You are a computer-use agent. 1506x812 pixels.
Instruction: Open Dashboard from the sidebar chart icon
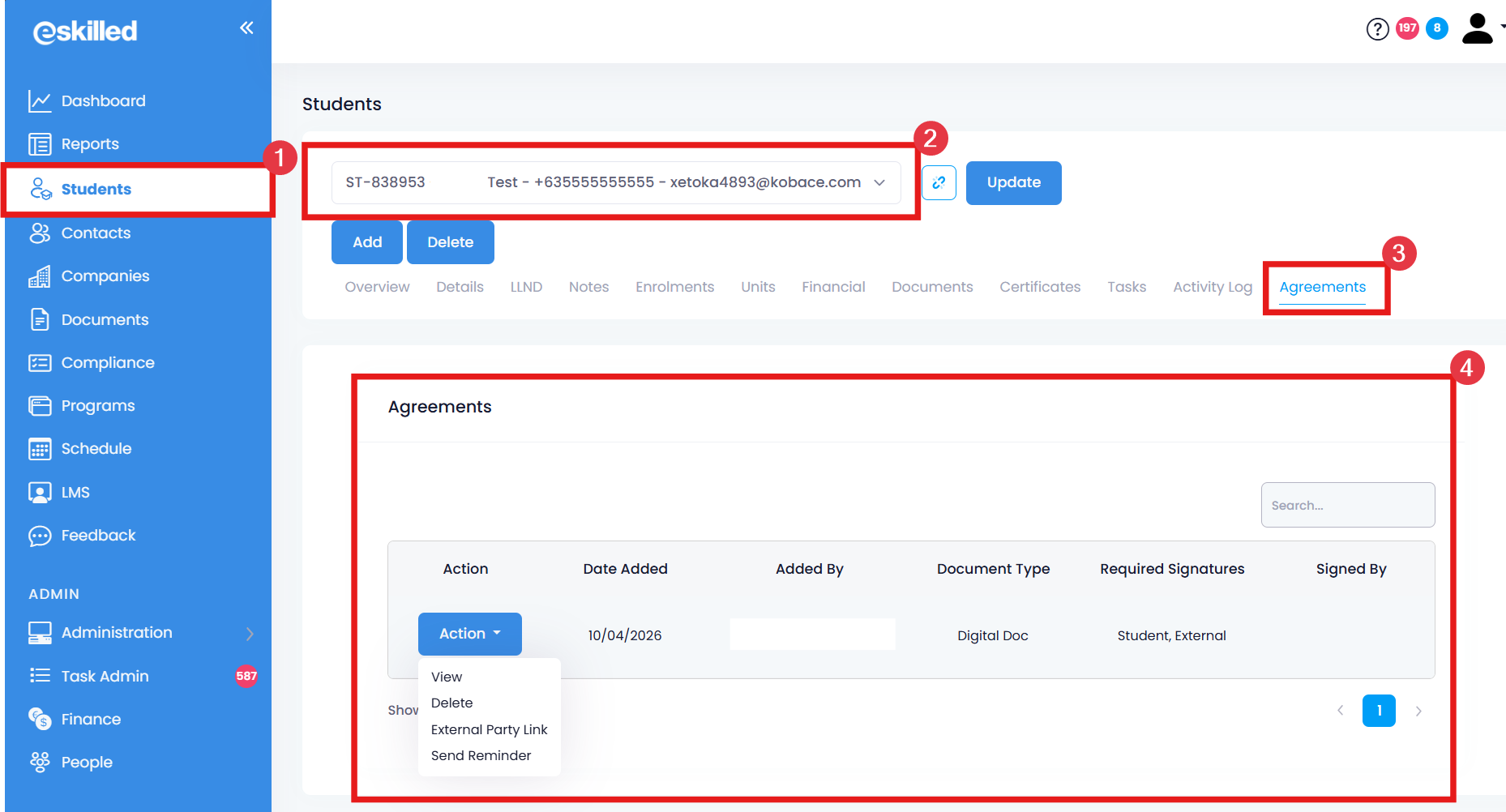point(40,101)
